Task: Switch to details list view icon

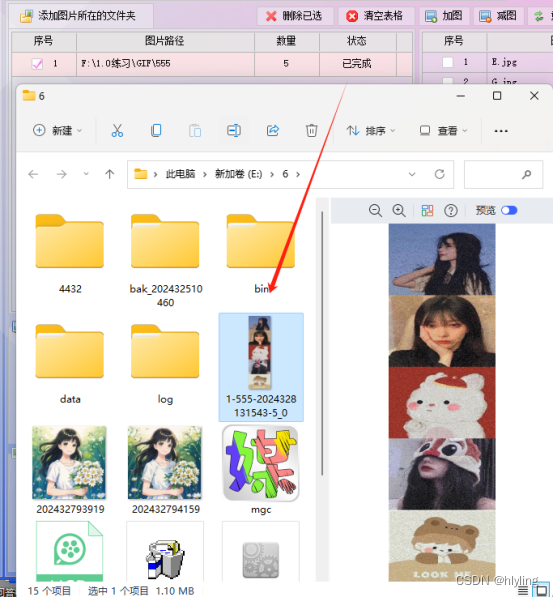Action: pyautogui.click(x=523, y=591)
